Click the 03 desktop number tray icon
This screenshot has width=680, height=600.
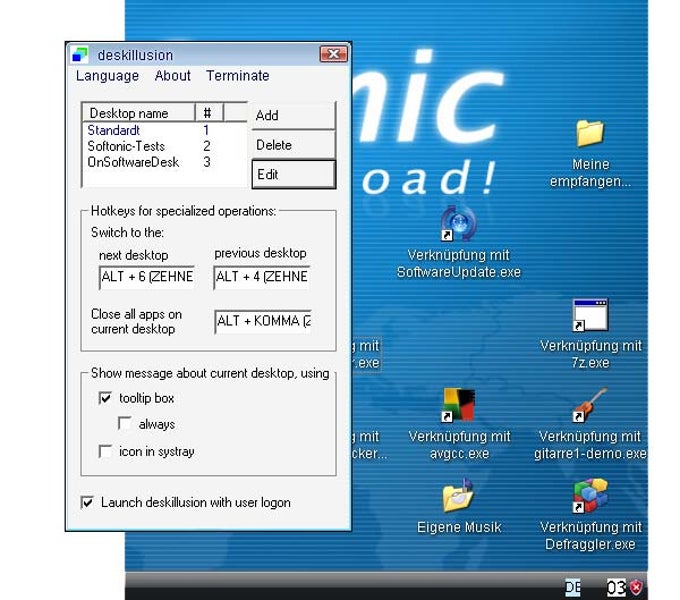coord(616,587)
